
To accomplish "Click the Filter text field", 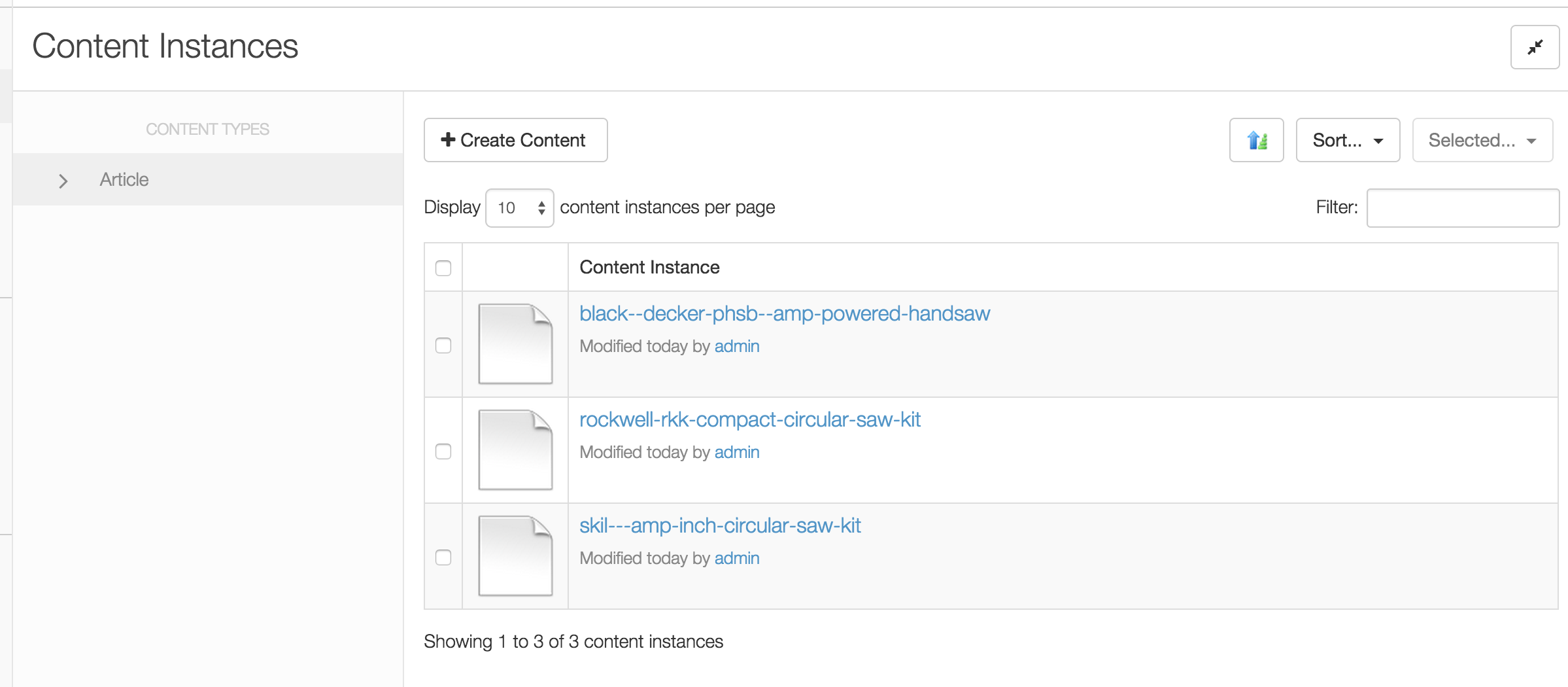I will [1462, 208].
